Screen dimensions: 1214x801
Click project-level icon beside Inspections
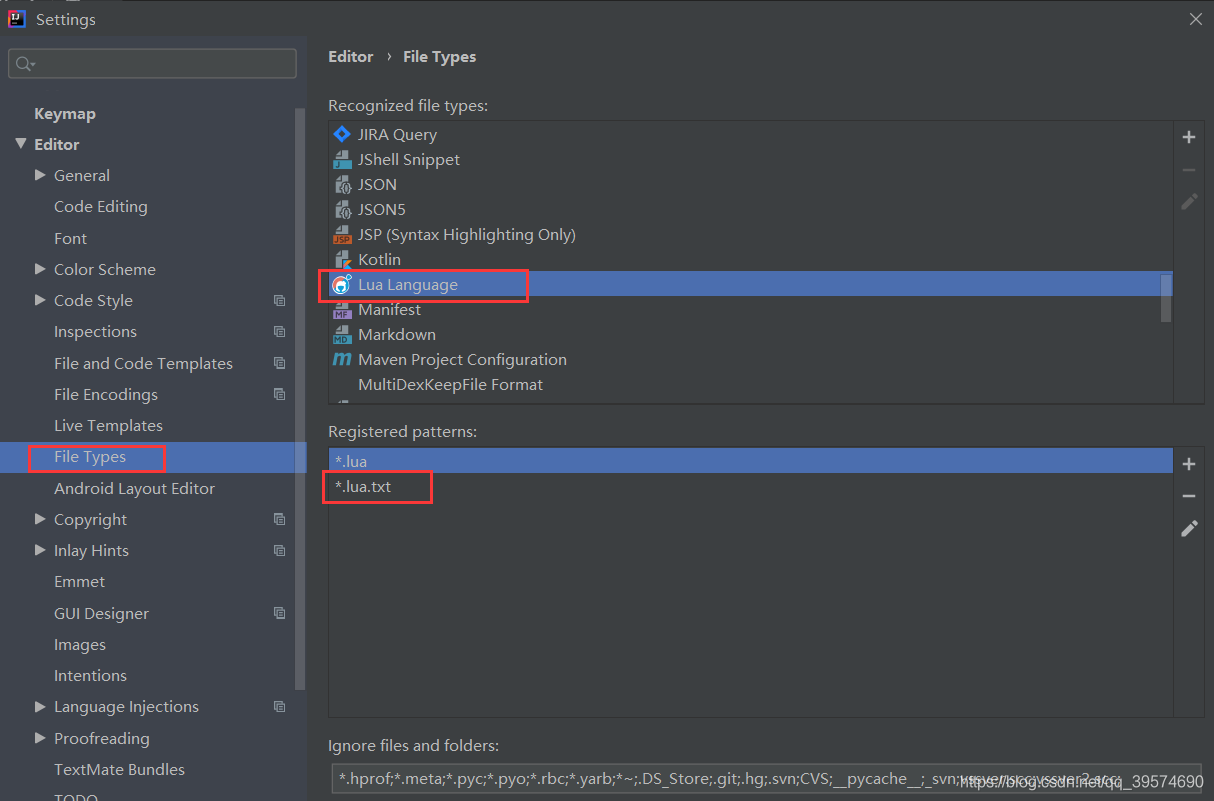[279, 332]
